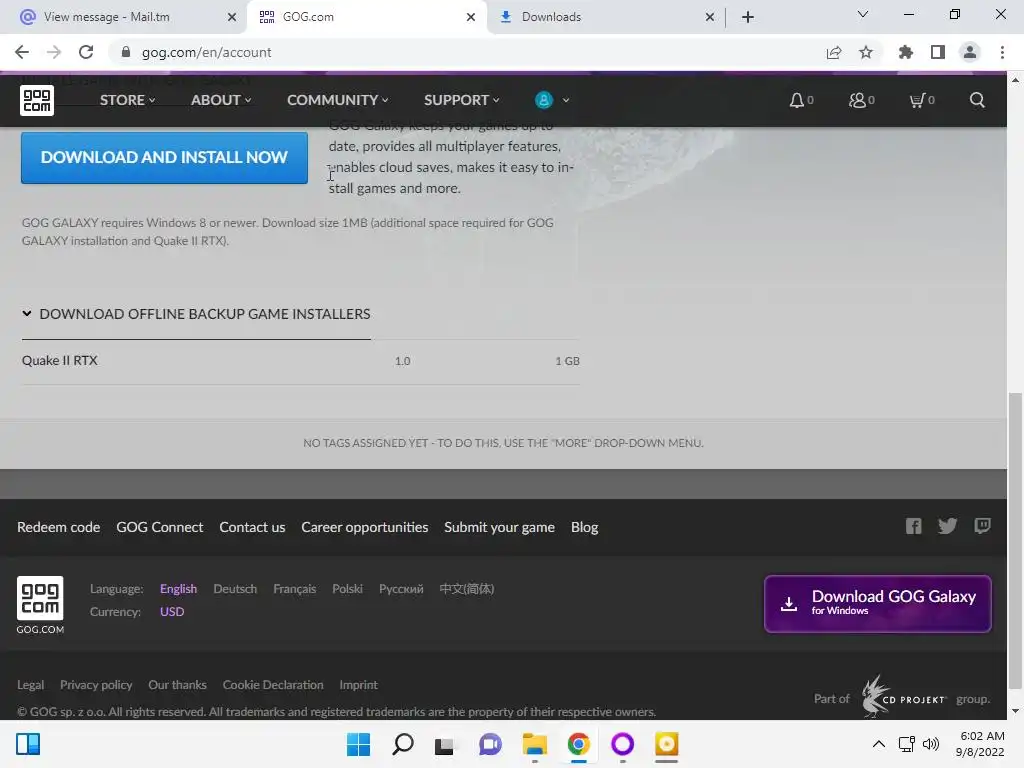Switch language to Français

295,588
